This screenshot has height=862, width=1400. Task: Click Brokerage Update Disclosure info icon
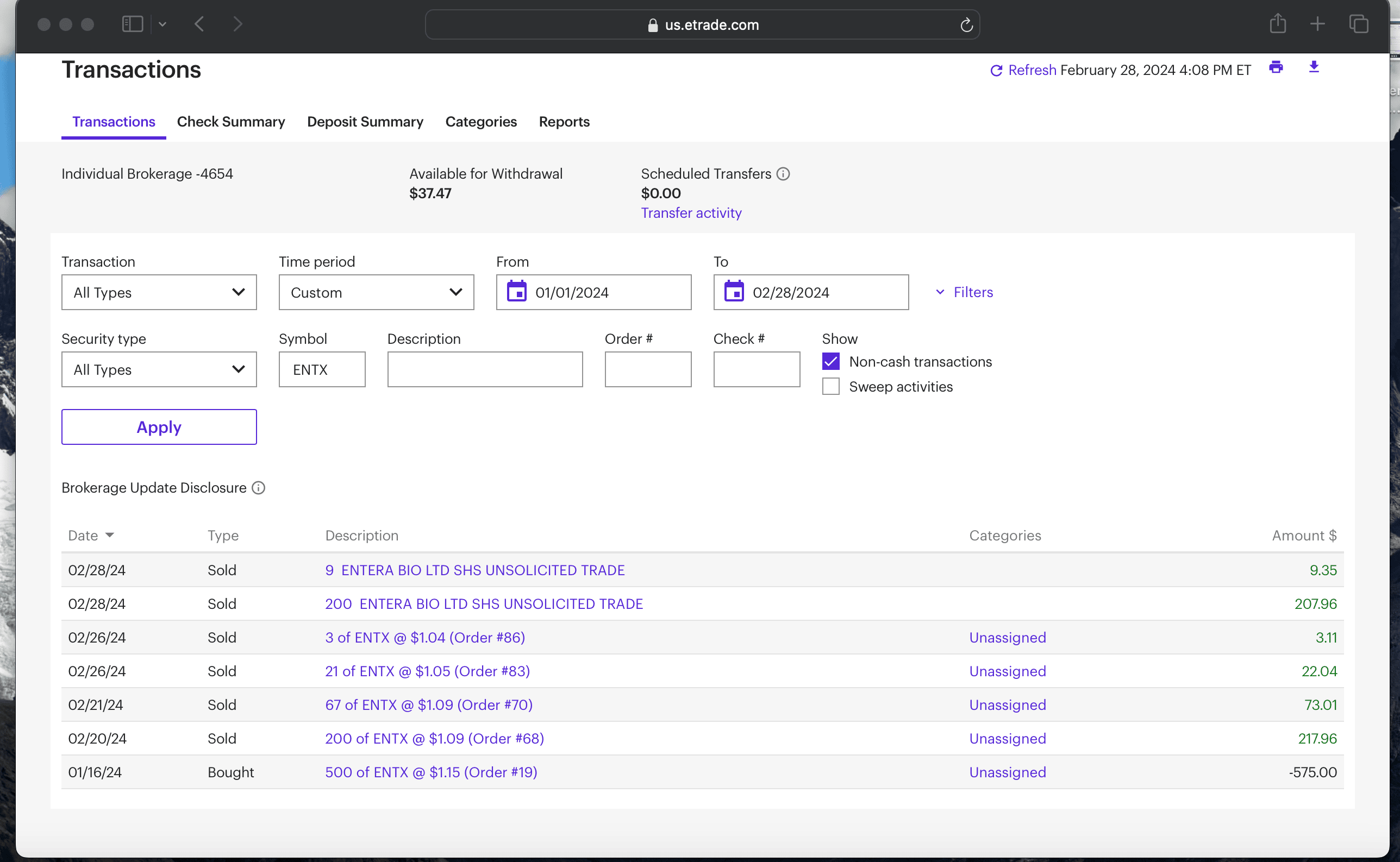tap(258, 488)
